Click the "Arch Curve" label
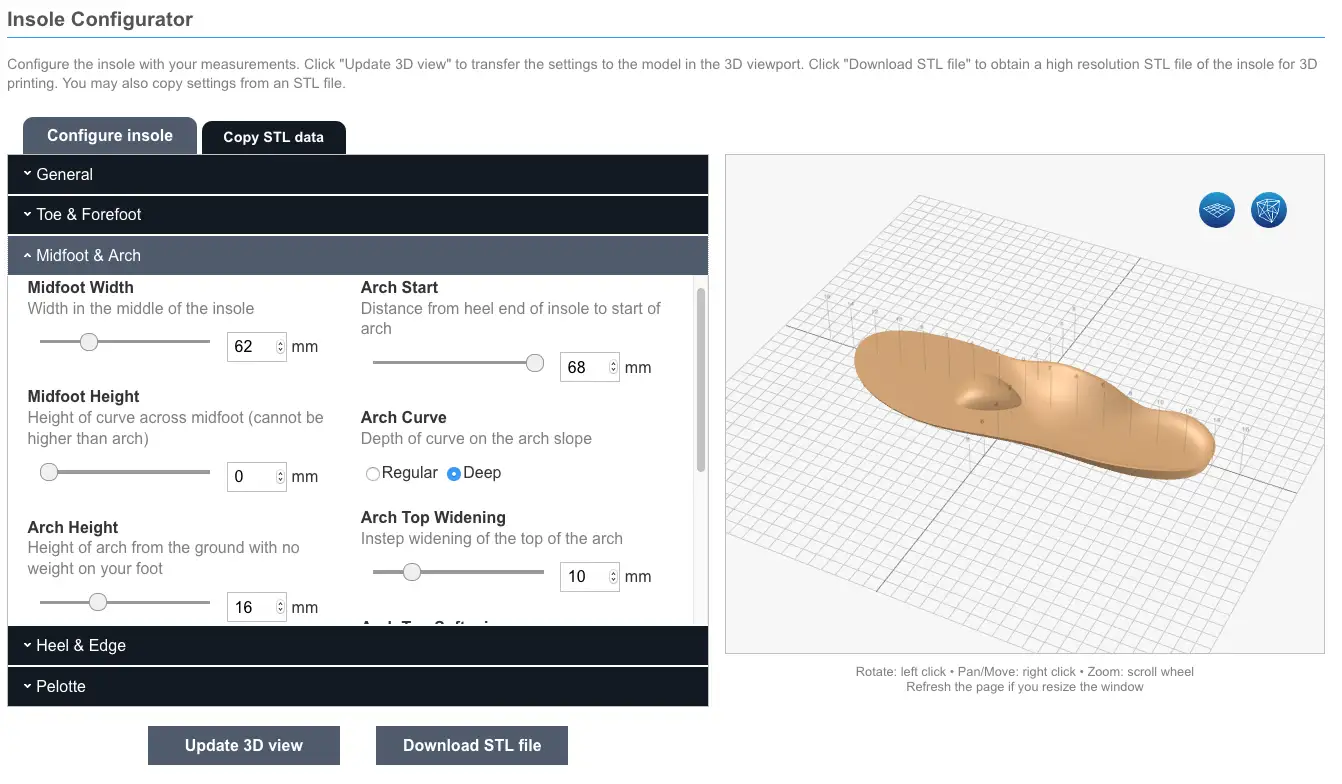Screen dimensions: 1342x784 [x=404, y=418]
